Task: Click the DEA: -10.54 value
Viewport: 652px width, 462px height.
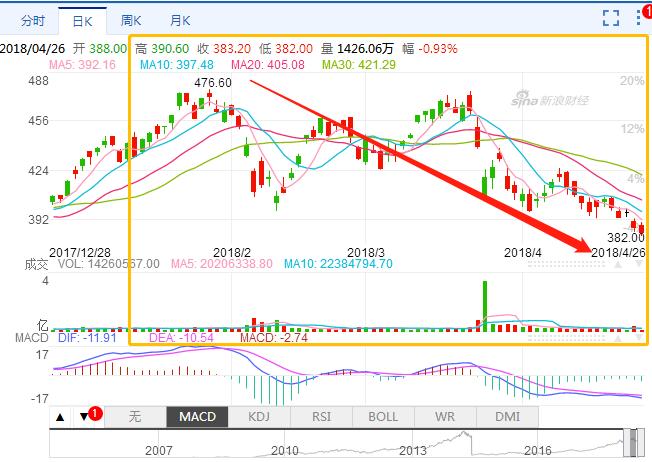Action: click(x=181, y=337)
